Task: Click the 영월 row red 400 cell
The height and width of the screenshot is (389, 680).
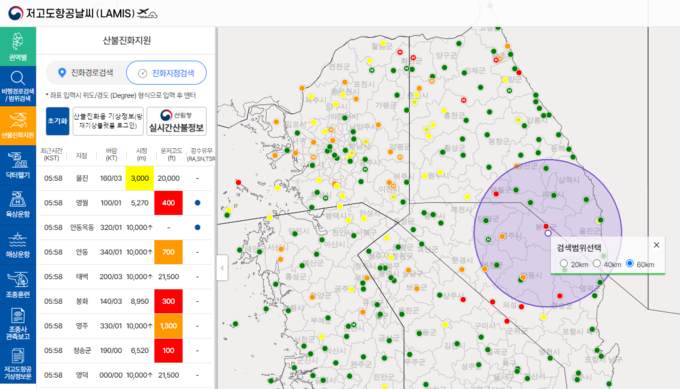Action: tap(168, 203)
